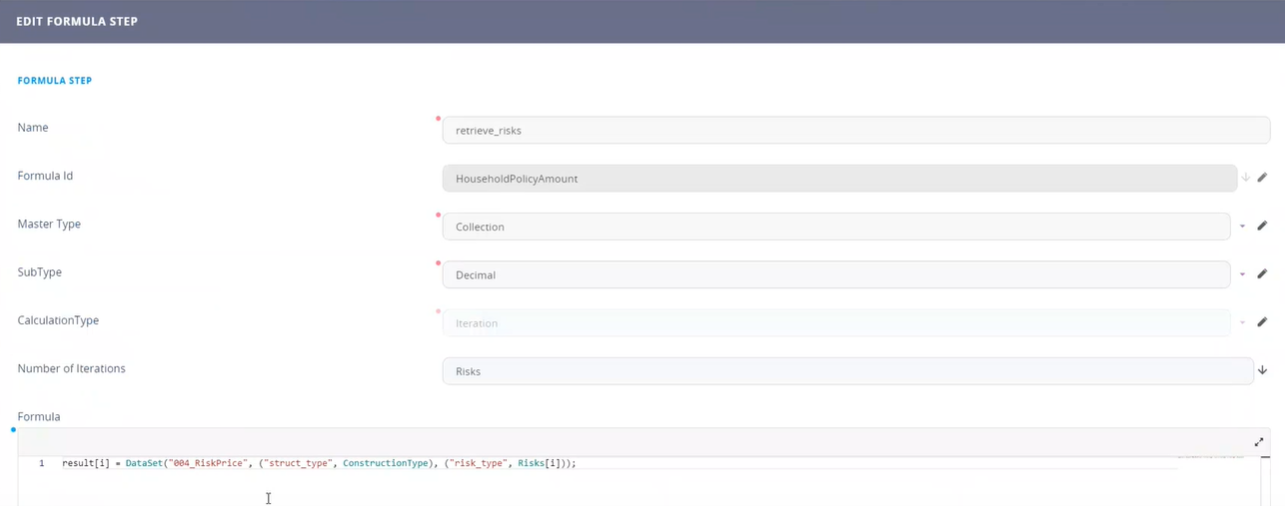Click the FORMULA STEP section heading

click(x=55, y=81)
